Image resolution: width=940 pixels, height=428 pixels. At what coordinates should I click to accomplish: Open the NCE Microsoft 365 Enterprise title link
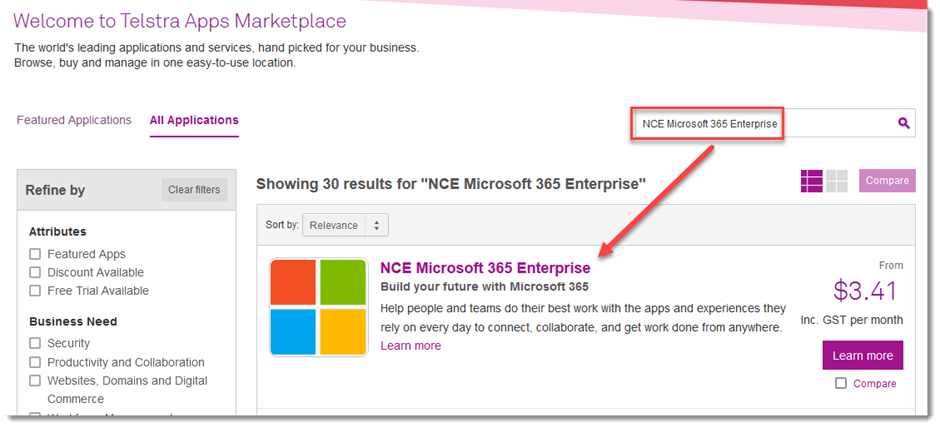(485, 268)
